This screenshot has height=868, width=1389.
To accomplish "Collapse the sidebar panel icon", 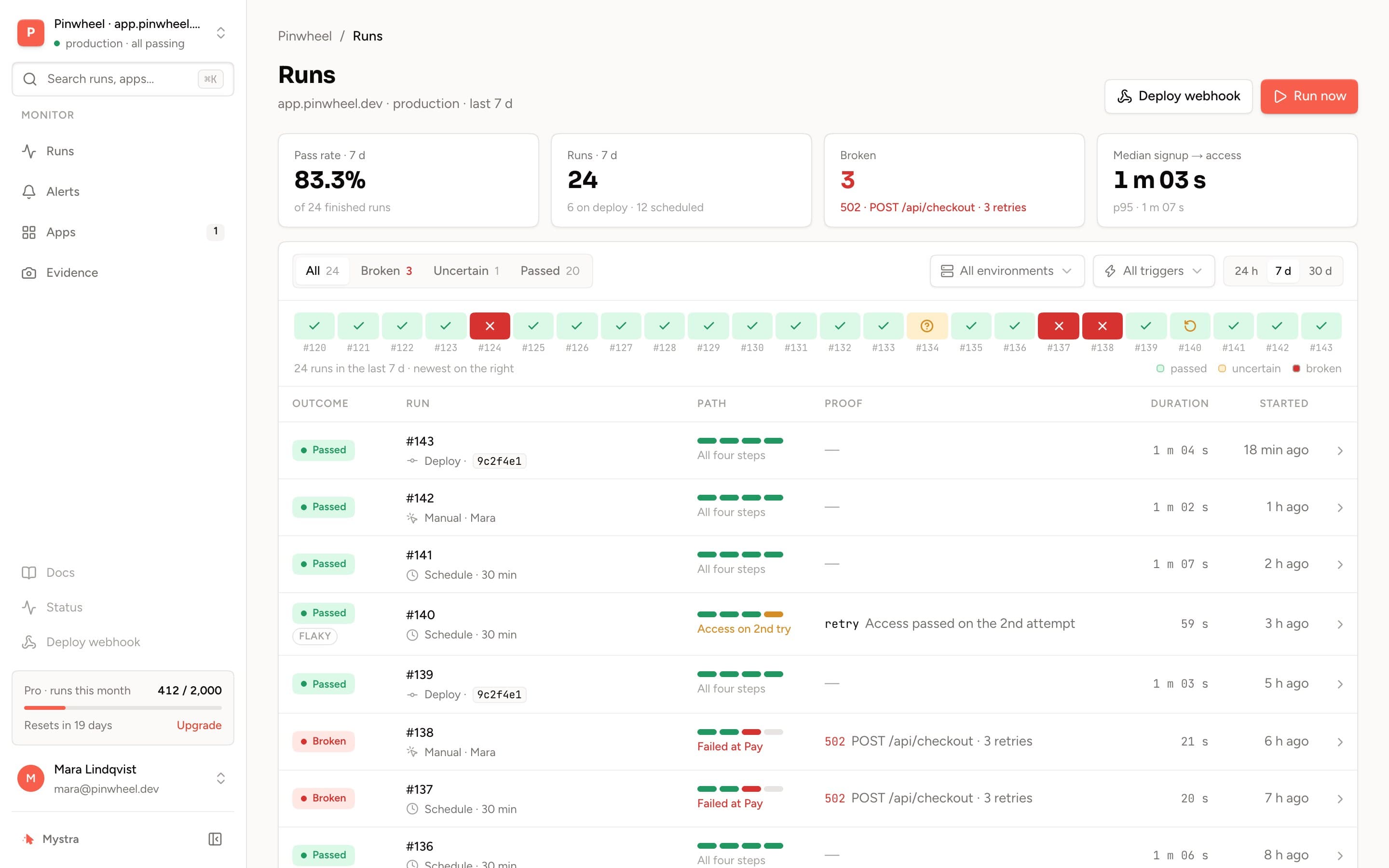I will coord(215,839).
